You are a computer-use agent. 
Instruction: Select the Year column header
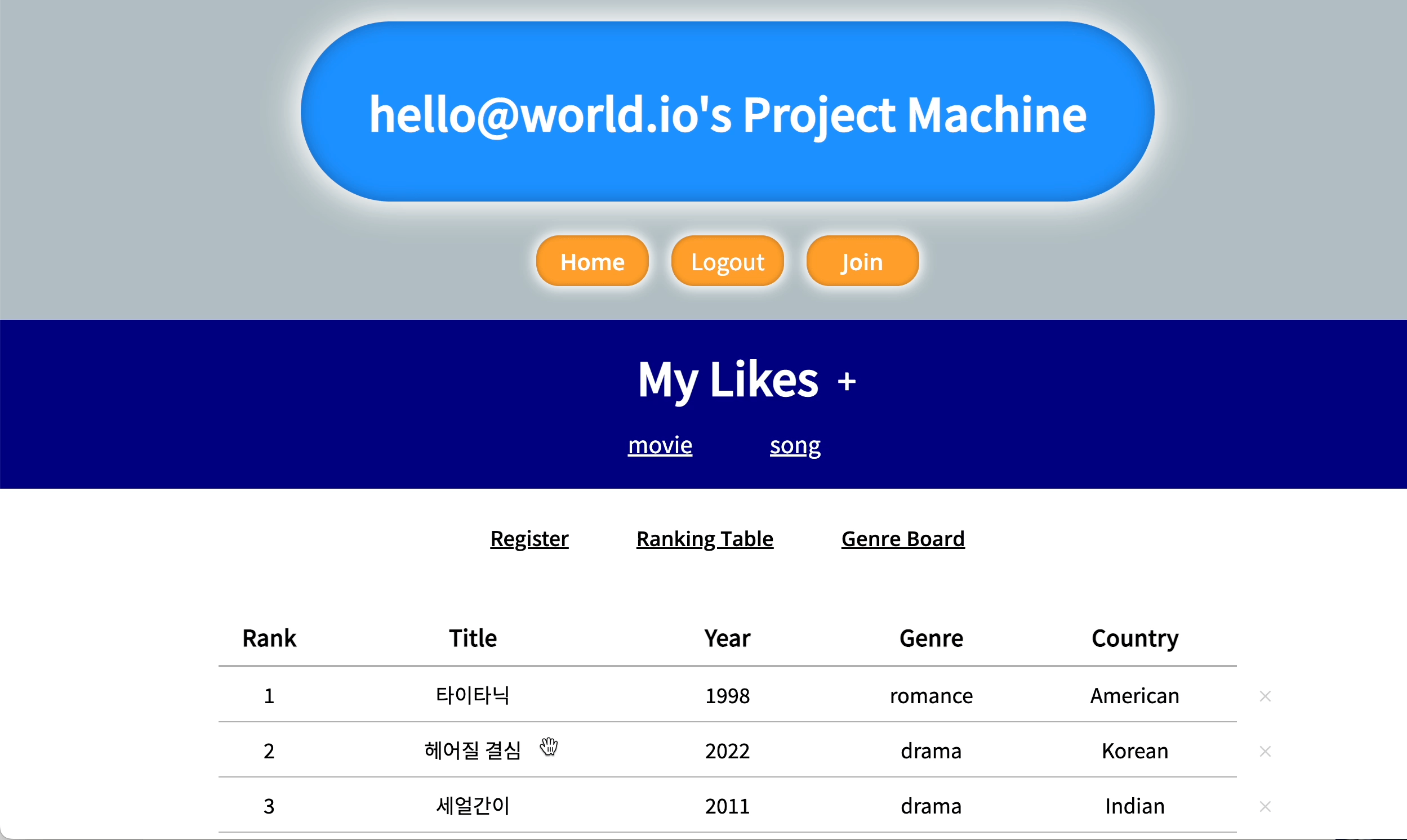point(727,638)
